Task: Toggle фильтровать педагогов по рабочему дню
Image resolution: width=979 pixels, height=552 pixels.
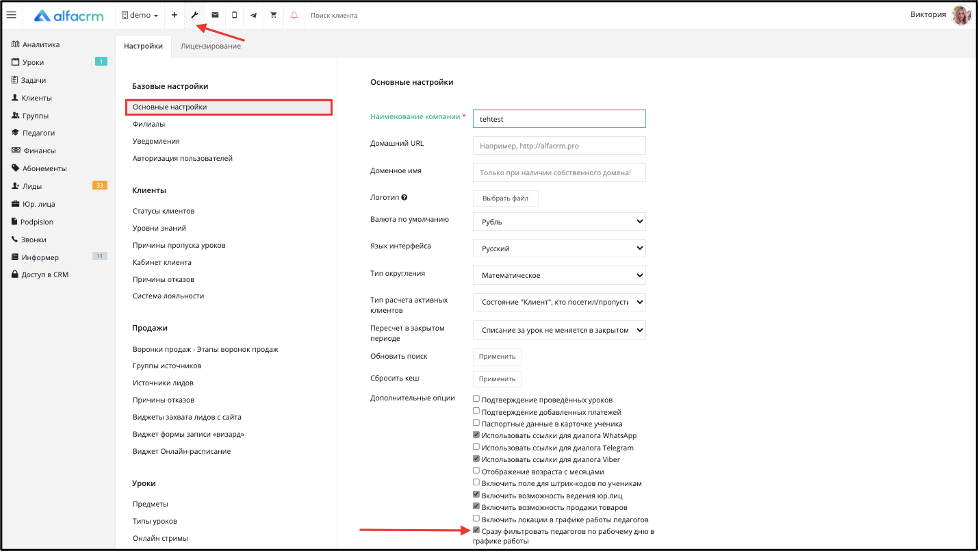Action: click(476, 530)
